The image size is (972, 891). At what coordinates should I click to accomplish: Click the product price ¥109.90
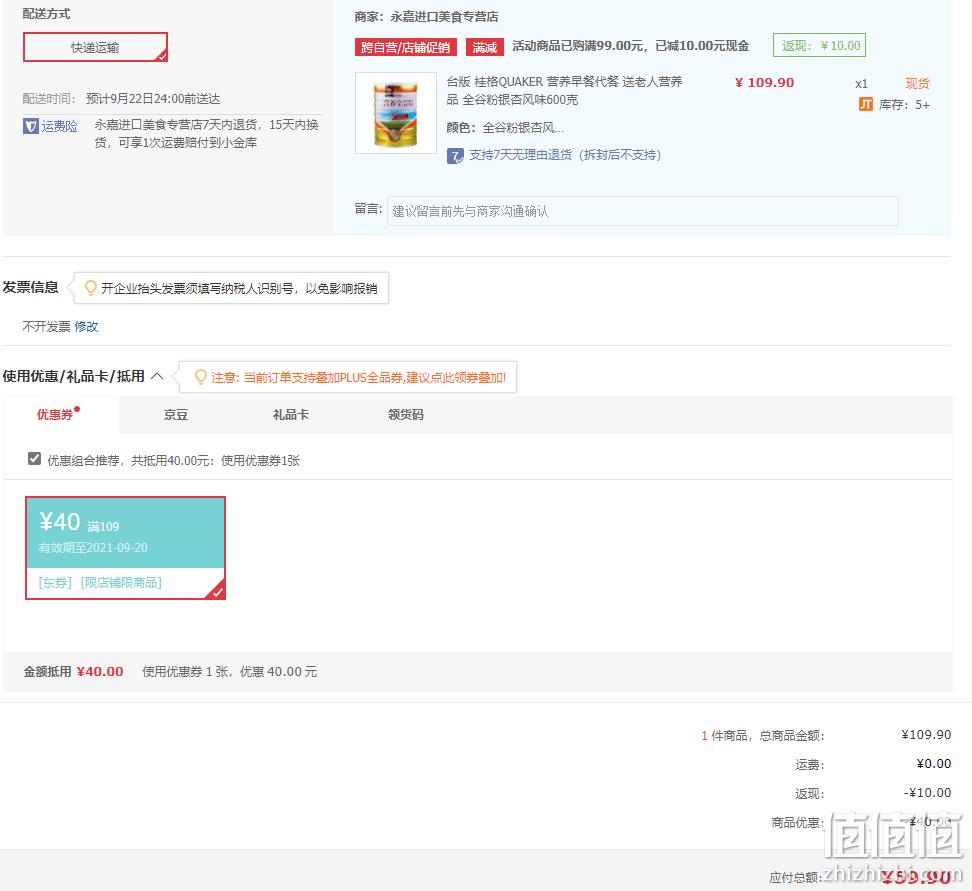[x=764, y=82]
